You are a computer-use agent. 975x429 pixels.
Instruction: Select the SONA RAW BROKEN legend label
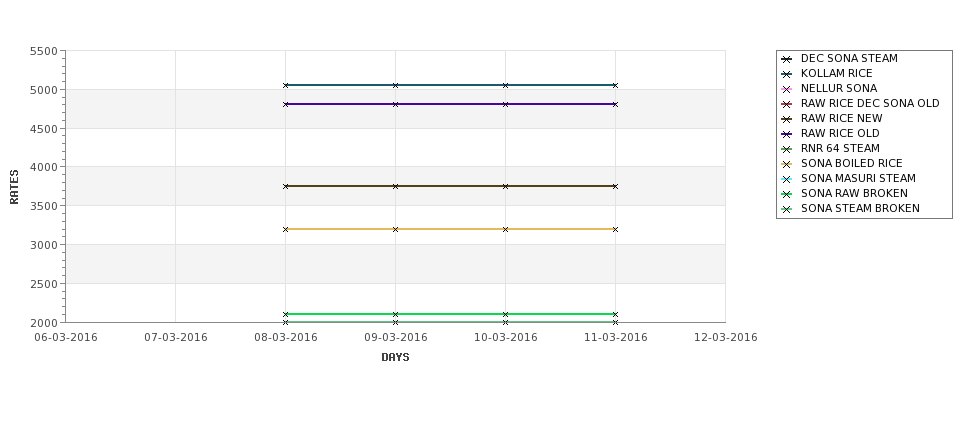tap(854, 193)
